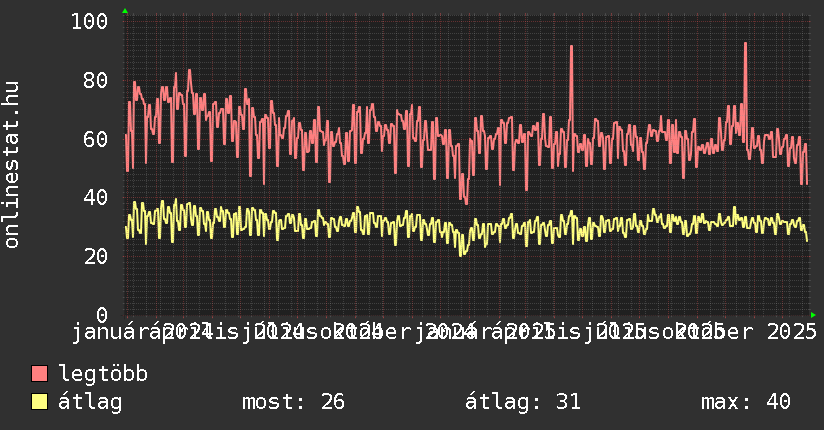
Task: Select the "legtöbb" legend label
Action: (103, 375)
